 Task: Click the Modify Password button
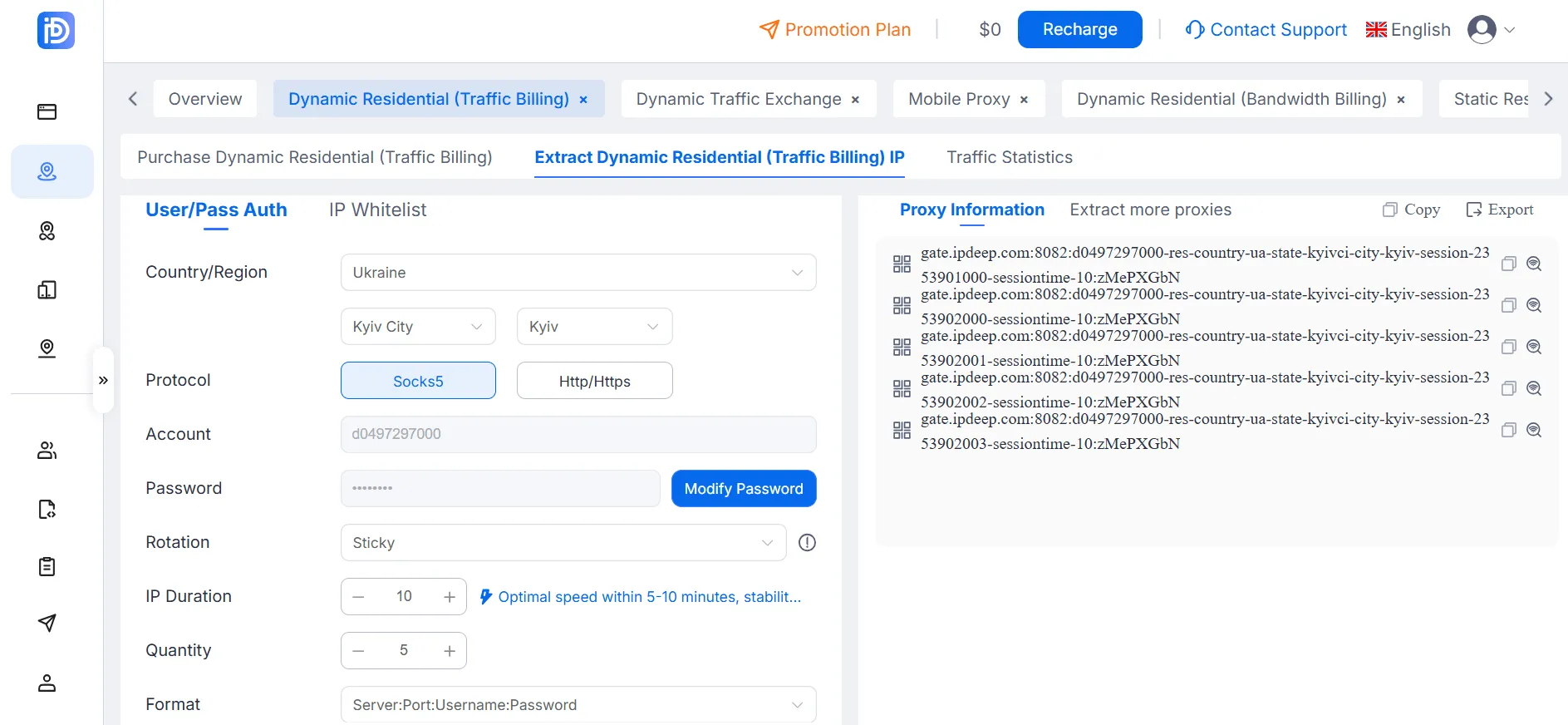pos(744,489)
